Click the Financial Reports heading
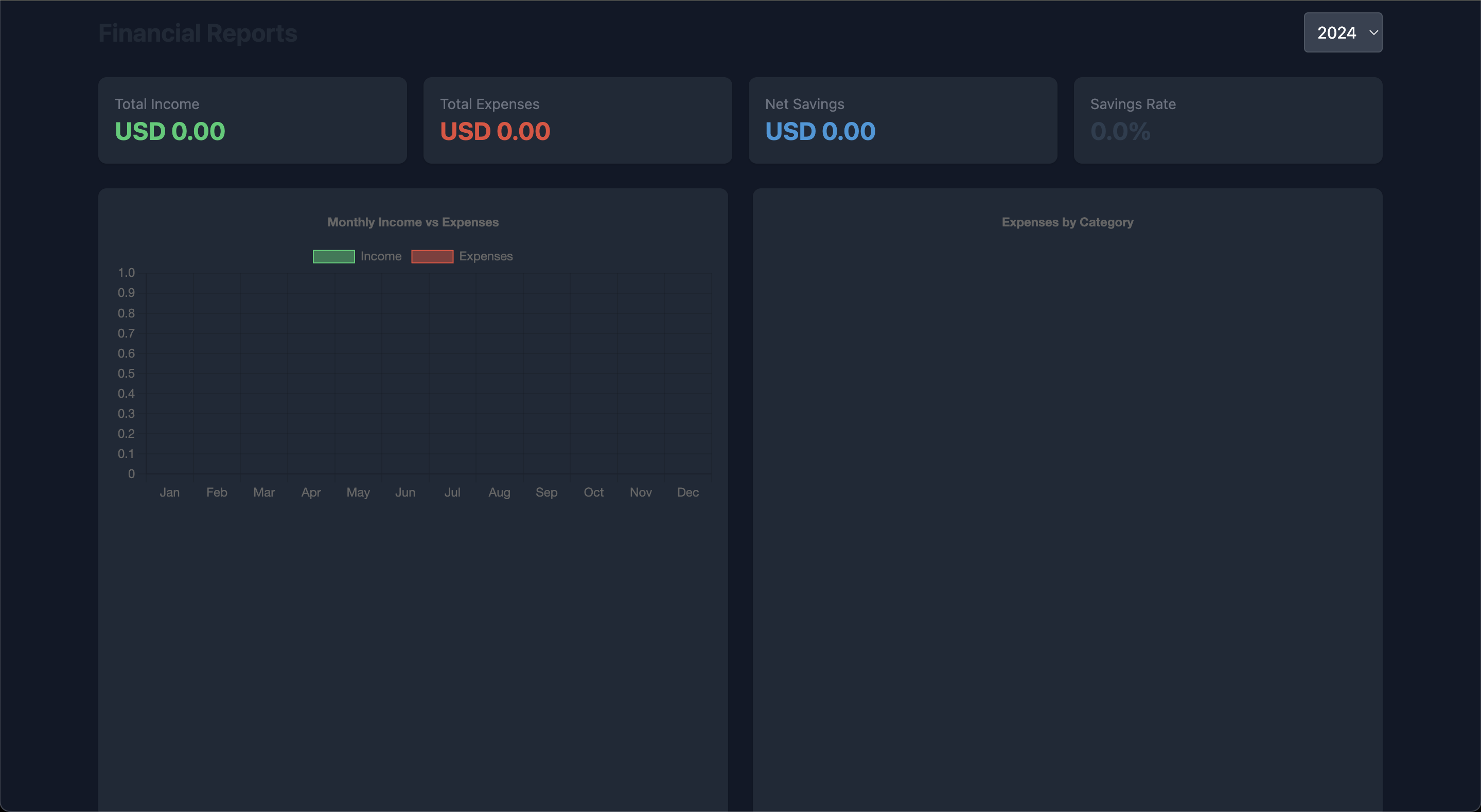The image size is (1481, 812). [x=198, y=33]
